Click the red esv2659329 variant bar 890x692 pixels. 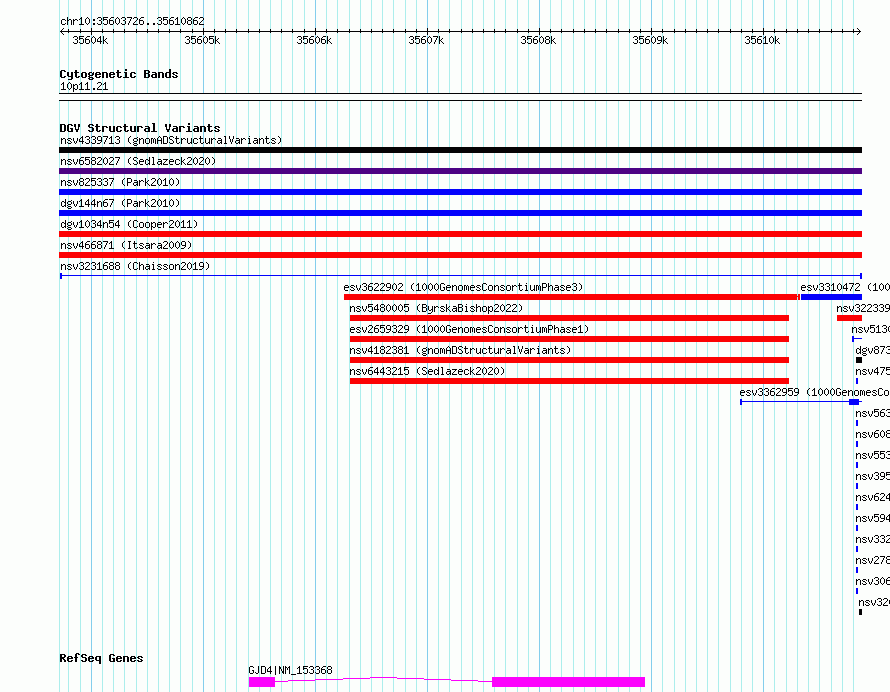click(569, 339)
